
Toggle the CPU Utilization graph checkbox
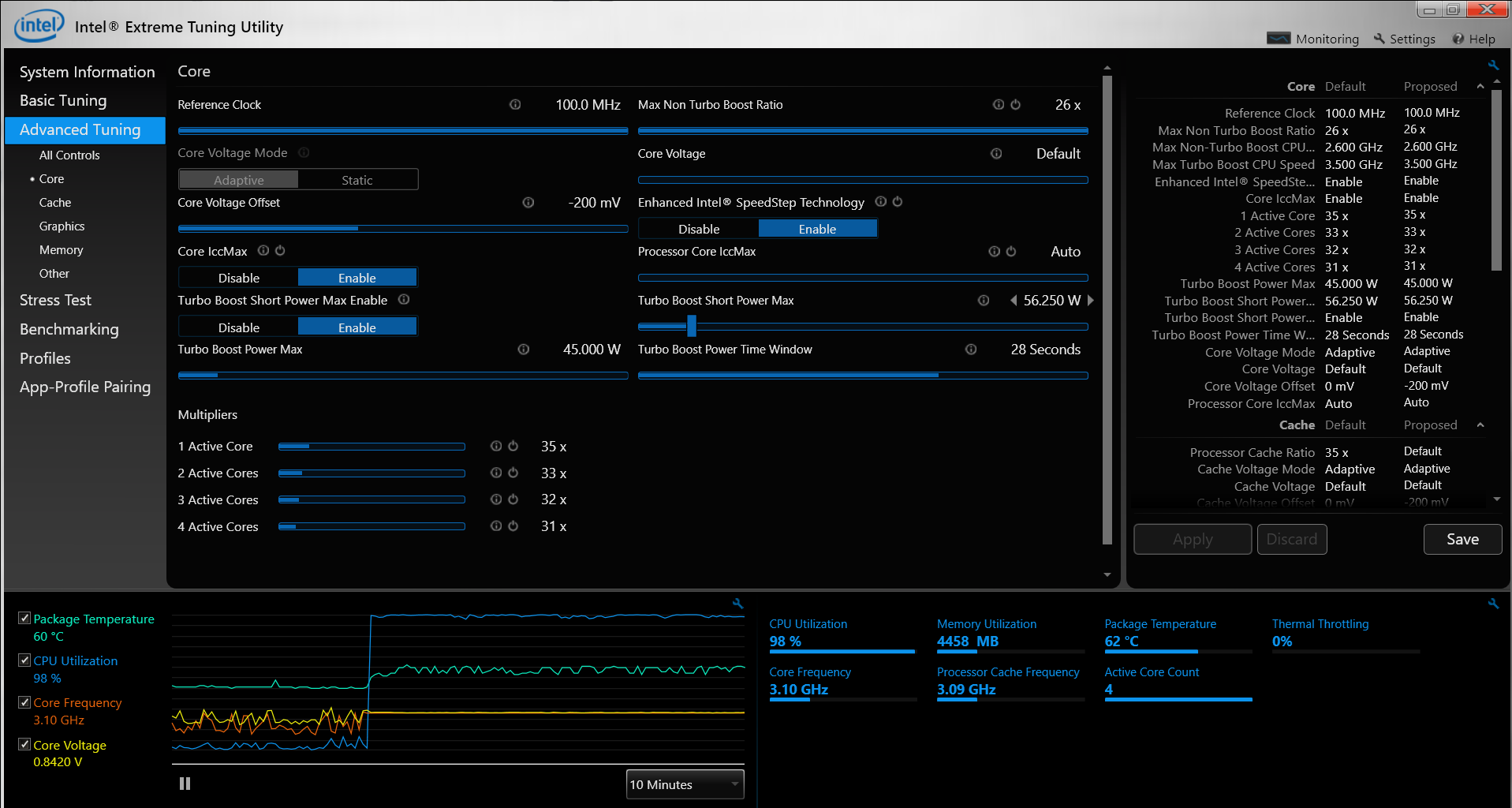click(24, 660)
